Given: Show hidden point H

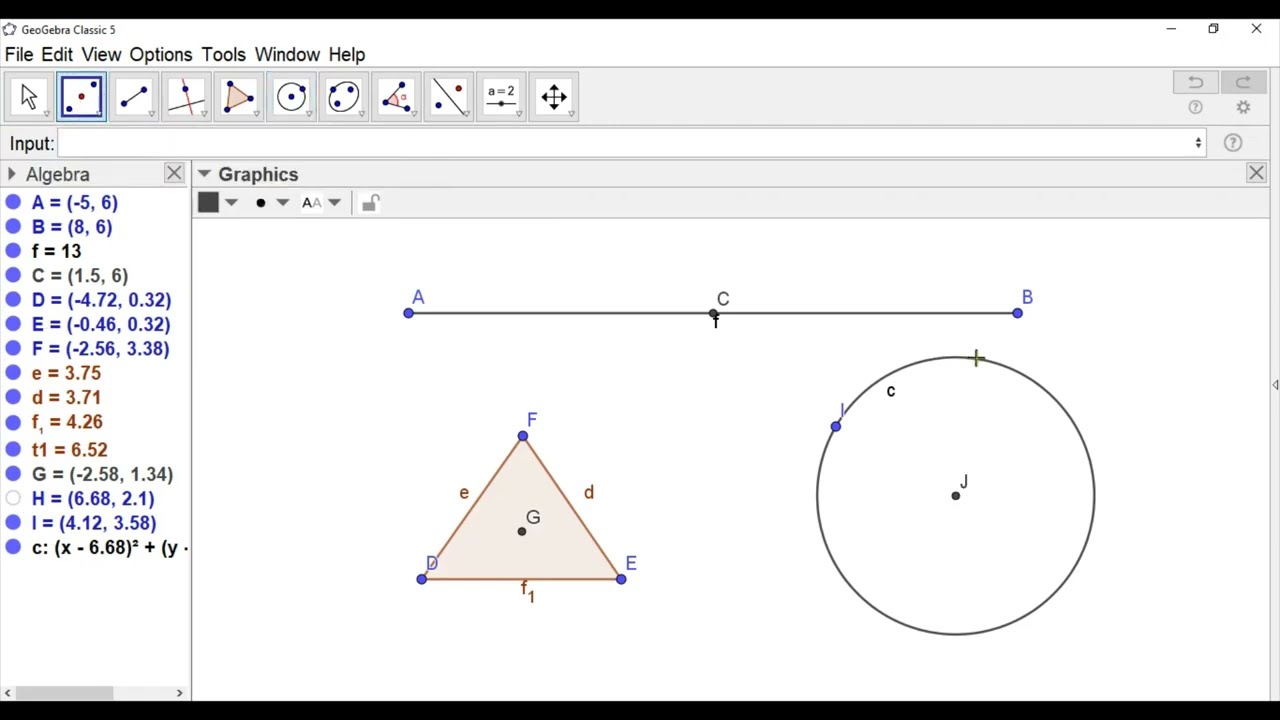Looking at the screenshot, I should [x=13, y=498].
